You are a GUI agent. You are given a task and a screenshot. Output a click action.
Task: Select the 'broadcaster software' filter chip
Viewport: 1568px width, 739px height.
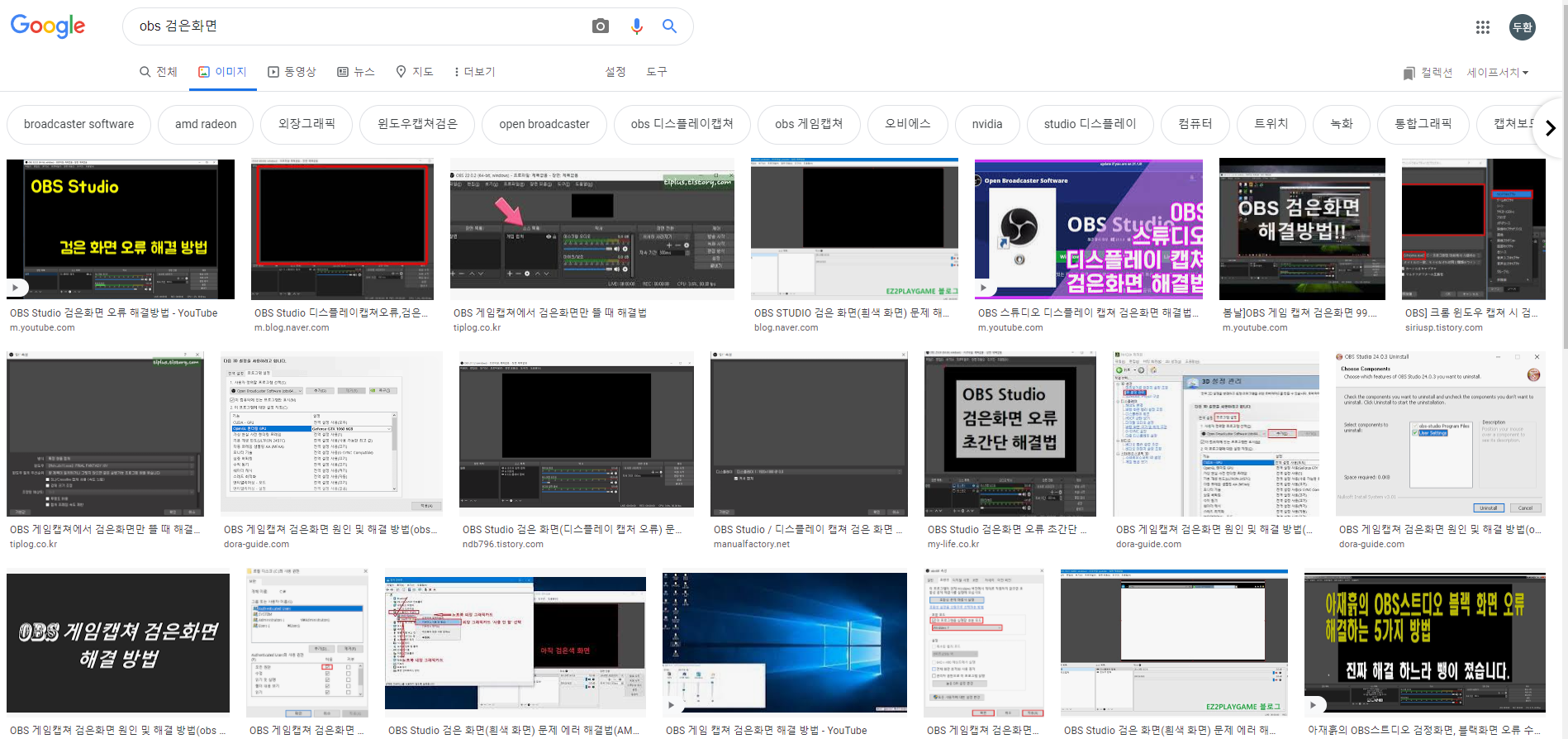78,124
